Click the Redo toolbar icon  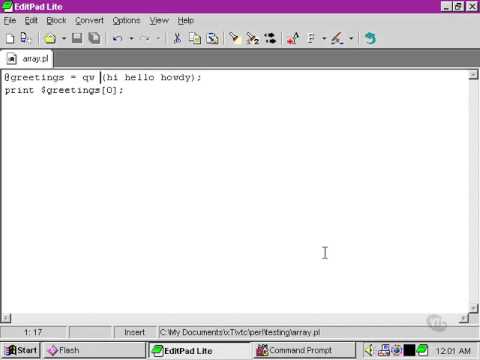coord(145,39)
